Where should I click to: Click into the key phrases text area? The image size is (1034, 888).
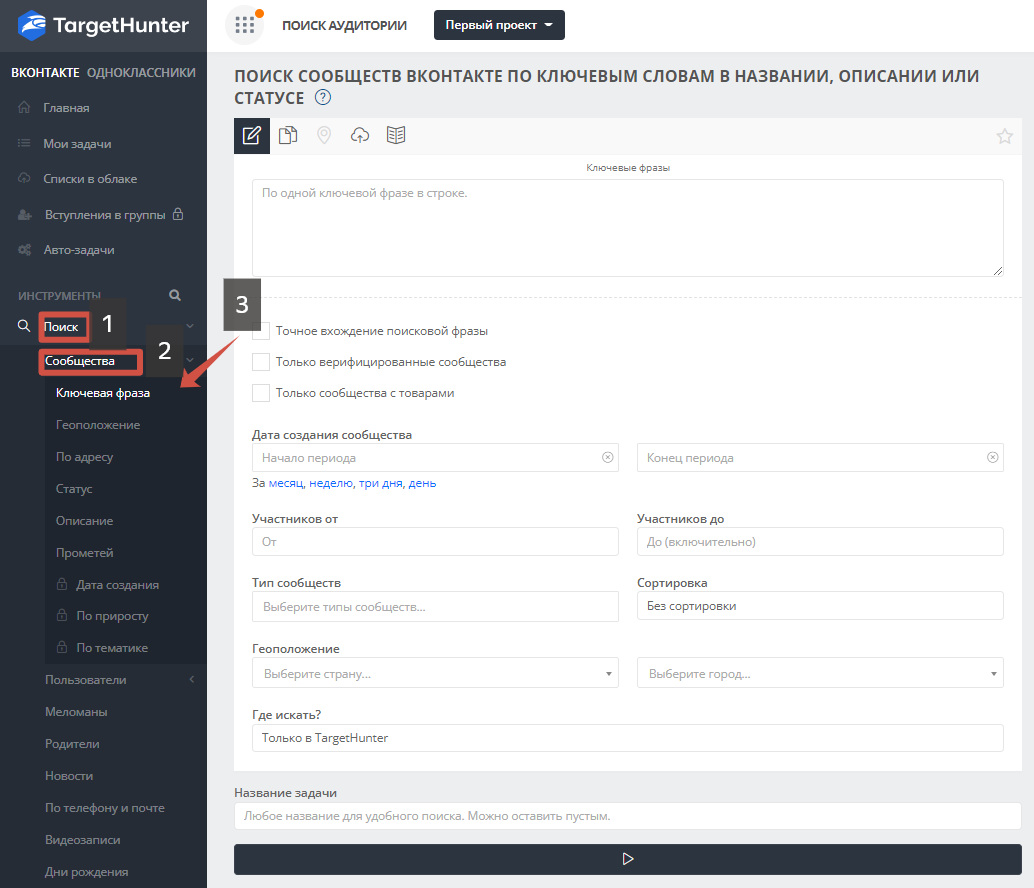point(627,228)
